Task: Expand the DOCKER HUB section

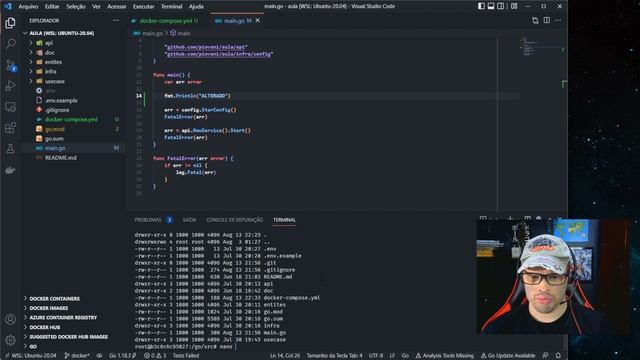Action: click(45, 327)
